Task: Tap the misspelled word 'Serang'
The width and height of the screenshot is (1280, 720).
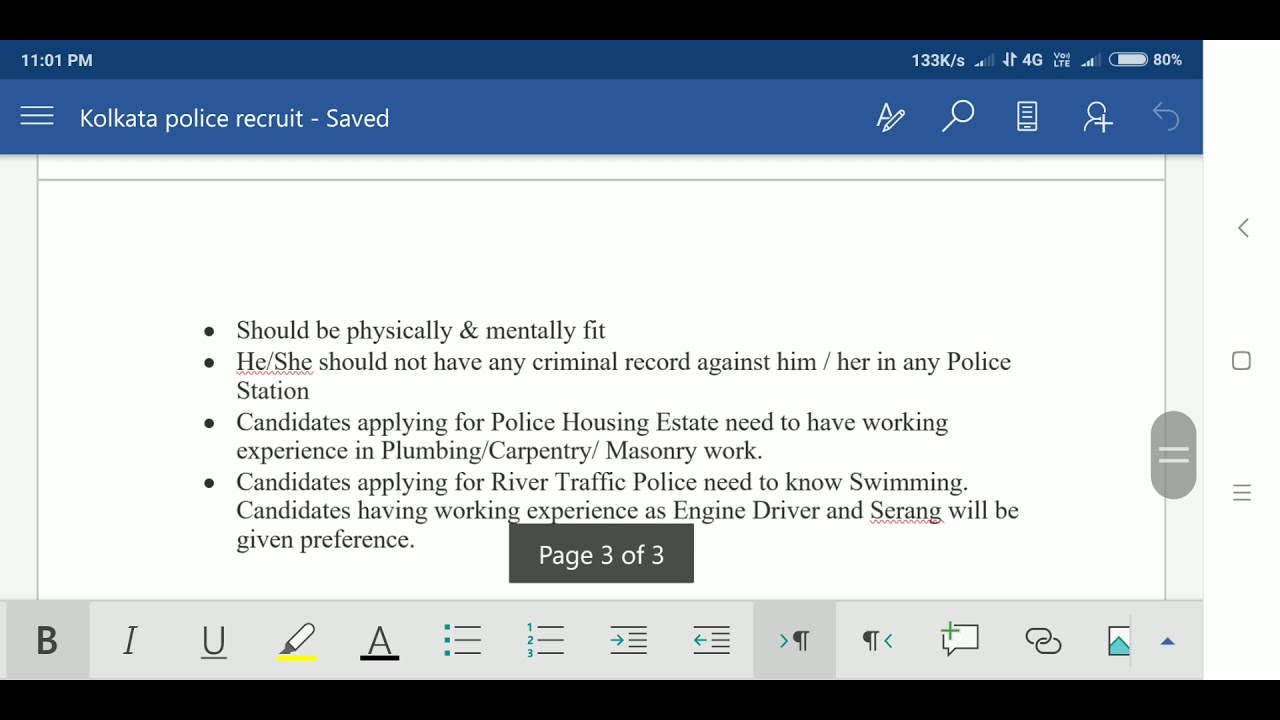Action: pyautogui.click(x=906, y=510)
